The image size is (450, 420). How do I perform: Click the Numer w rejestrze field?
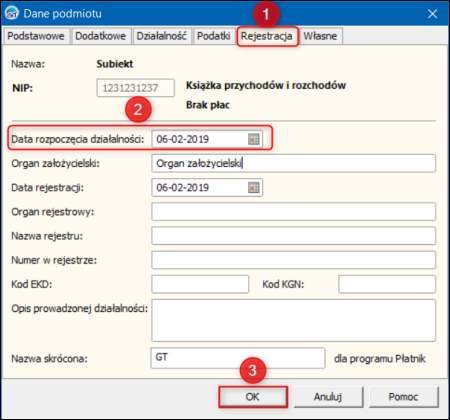(293, 260)
